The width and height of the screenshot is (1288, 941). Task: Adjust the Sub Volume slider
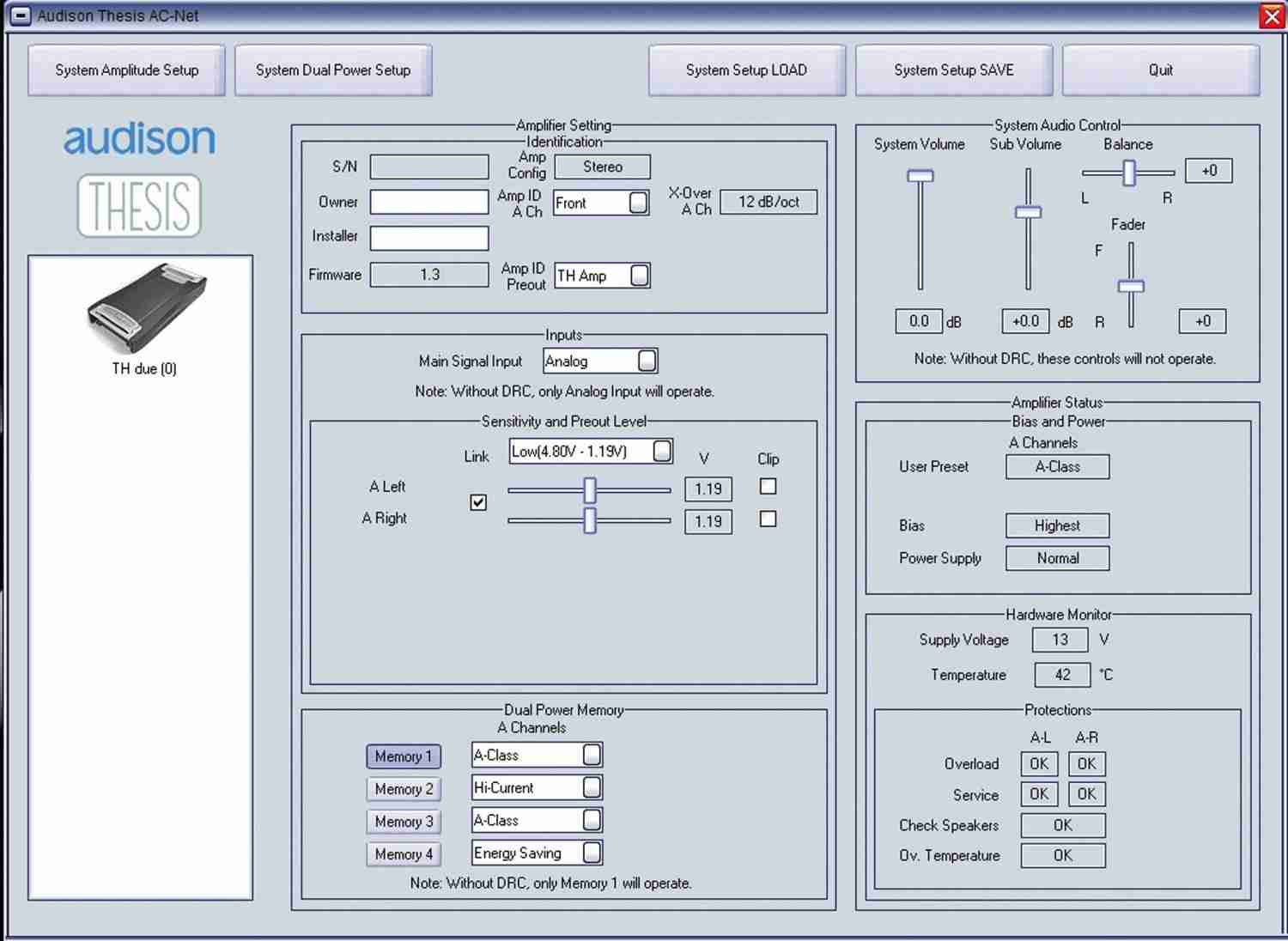click(1028, 212)
